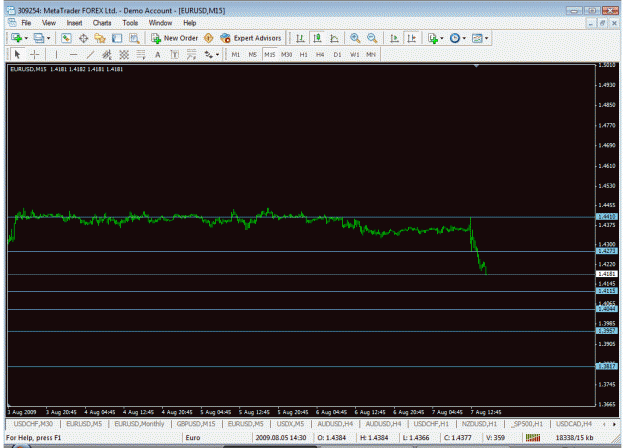This screenshot has height=448, width=625.
Task: Switch to the _SP500,H1 chart tab
Action: click(527, 424)
